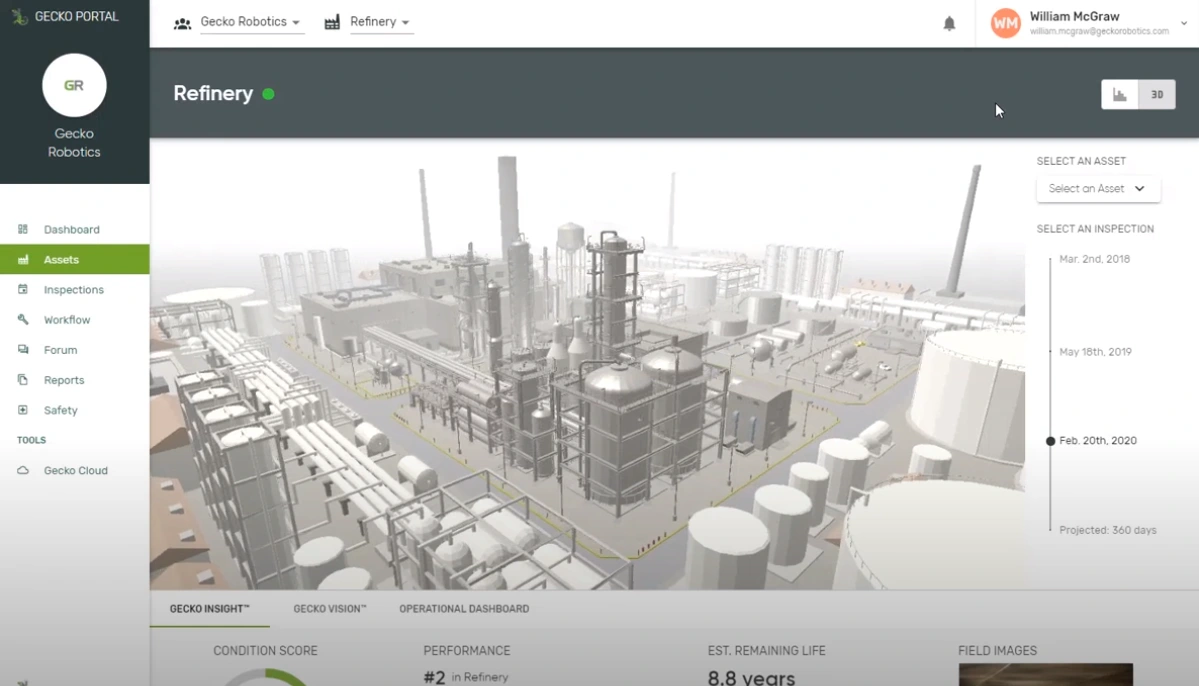Click the user email address text
Viewport: 1199px width, 686px height.
(x=1099, y=31)
